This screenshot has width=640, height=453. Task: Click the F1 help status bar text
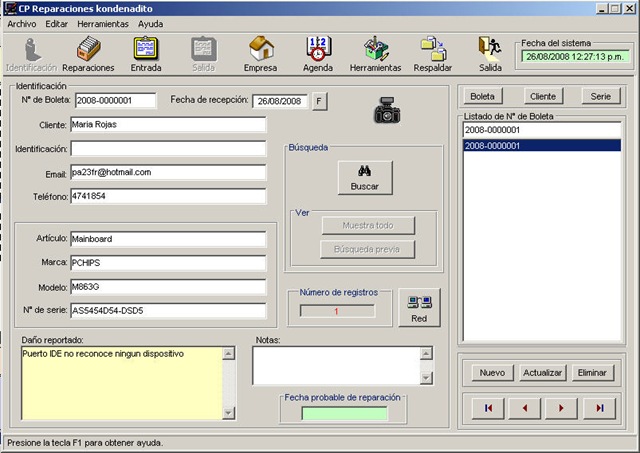85,443
